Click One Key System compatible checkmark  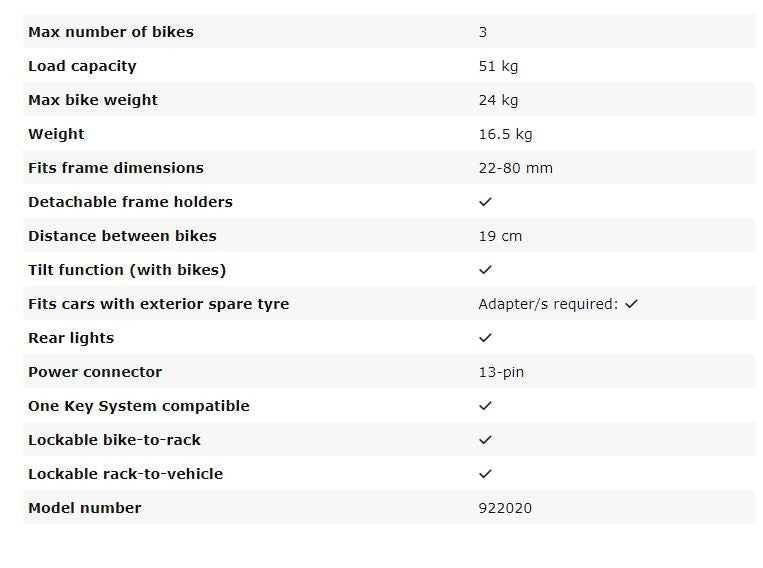pyautogui.click(x=485, y=406)
